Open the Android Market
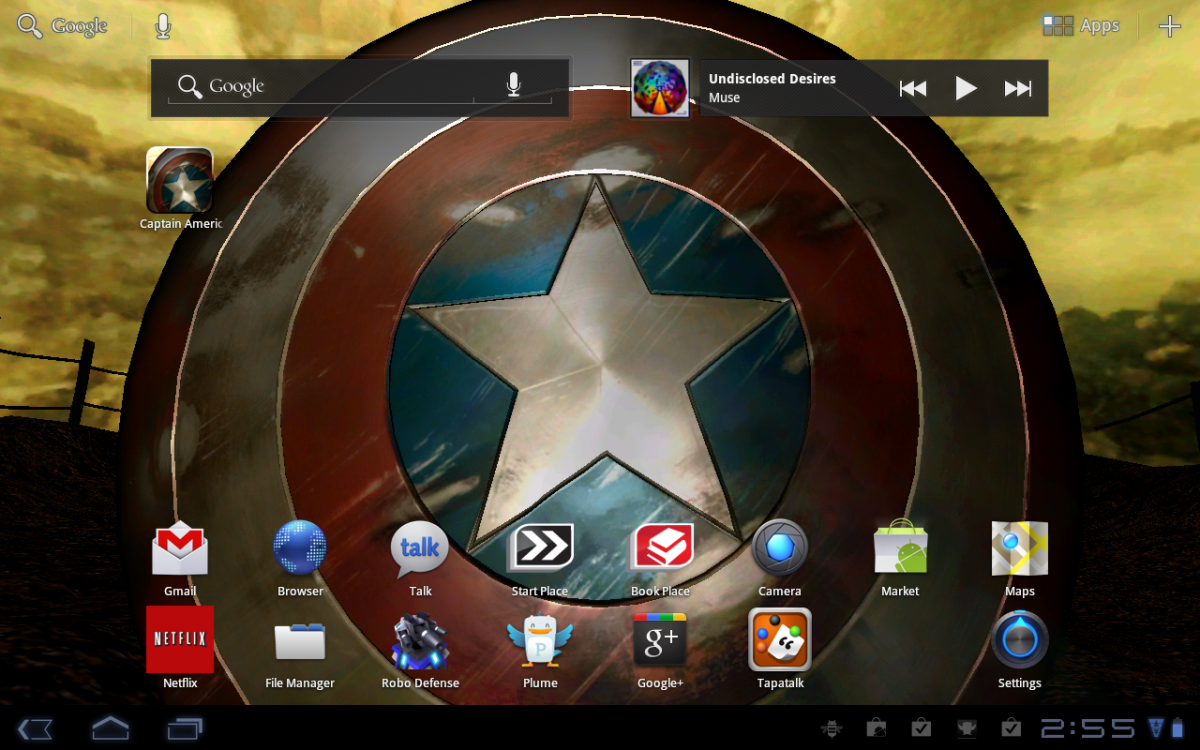Viewport: 1200px width, 750px height. pyautogui.click(x=900, y=548)
